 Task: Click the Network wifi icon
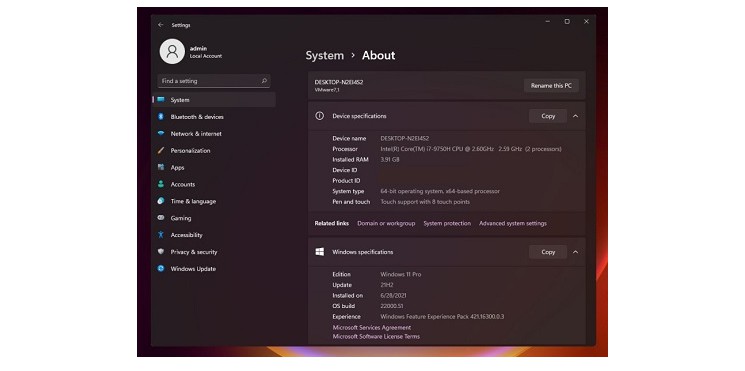tap(161, 133)
